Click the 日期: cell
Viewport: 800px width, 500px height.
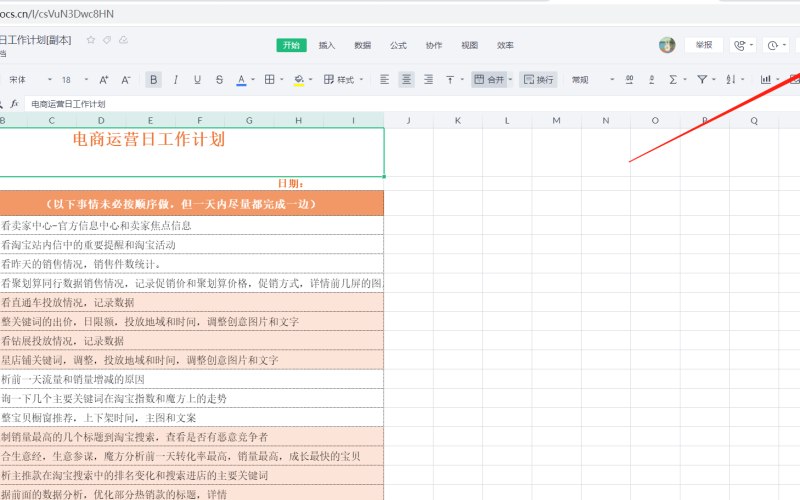[x=291, y=184]
